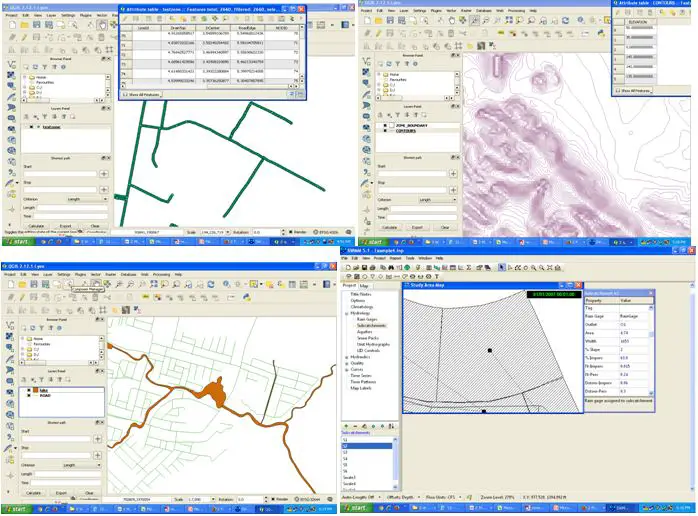The image size is (698, 516).
Task: Open Tools menu in SWMM window
Action: 410,258
